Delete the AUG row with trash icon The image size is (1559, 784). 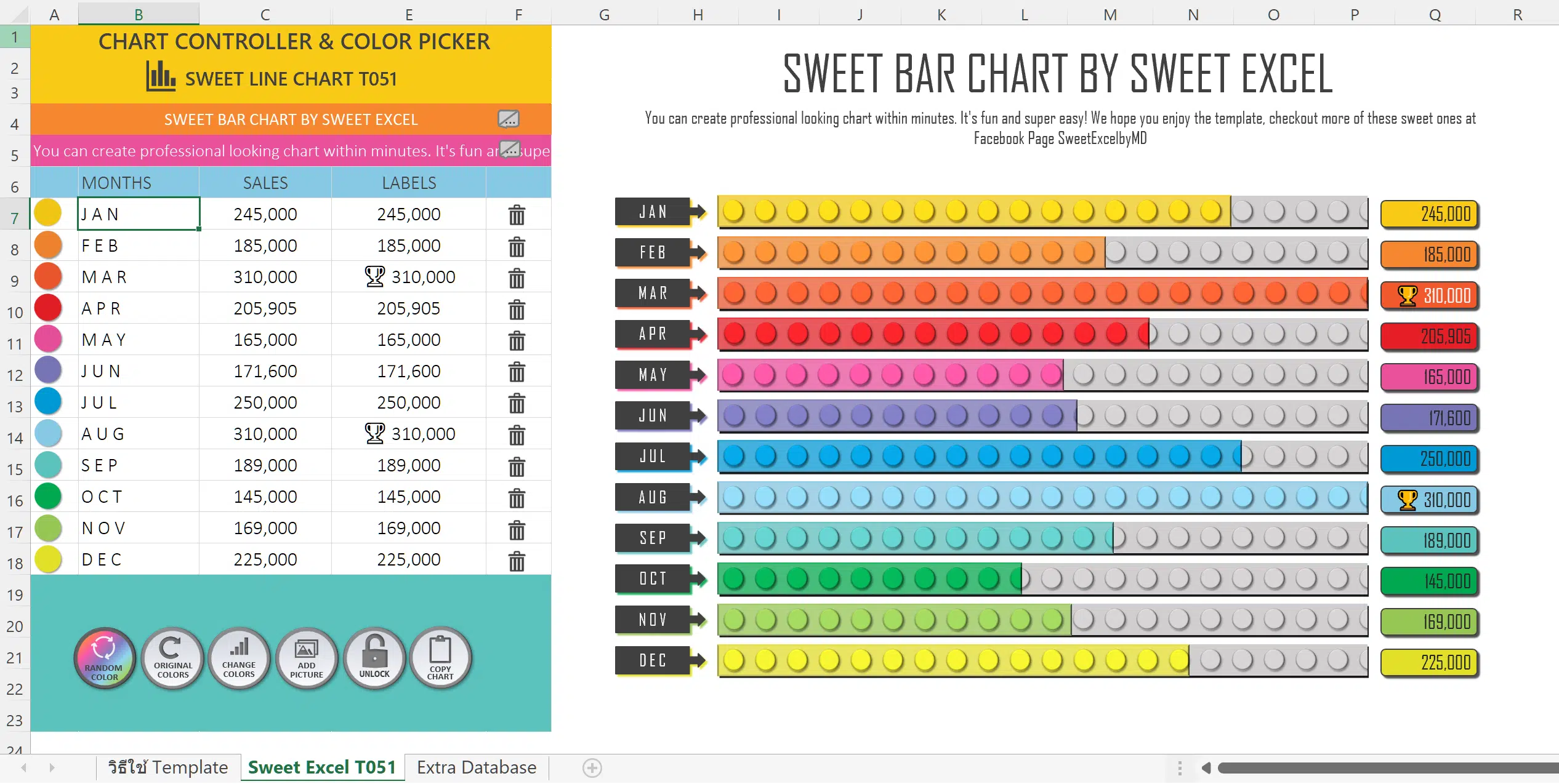[517, 434]
